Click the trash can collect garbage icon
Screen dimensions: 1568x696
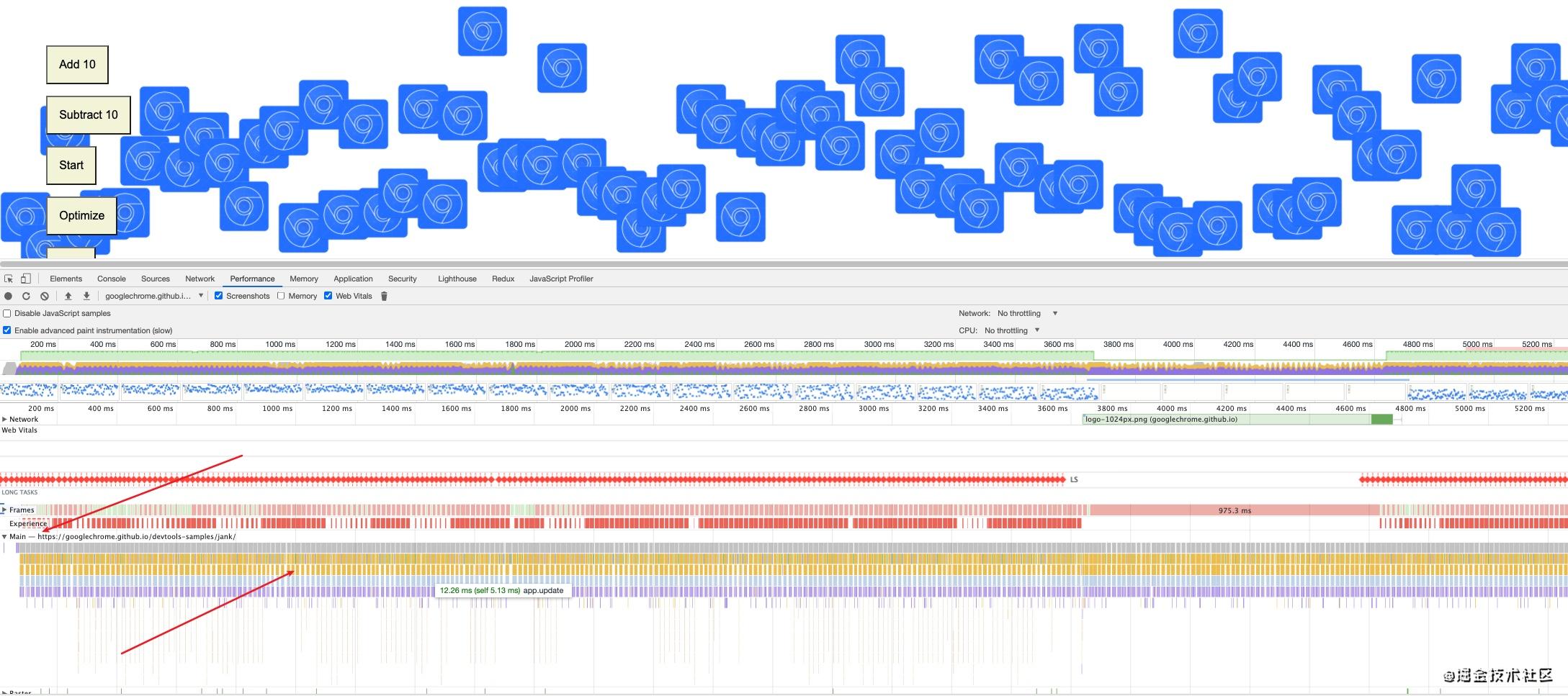[x=384, y=296]
